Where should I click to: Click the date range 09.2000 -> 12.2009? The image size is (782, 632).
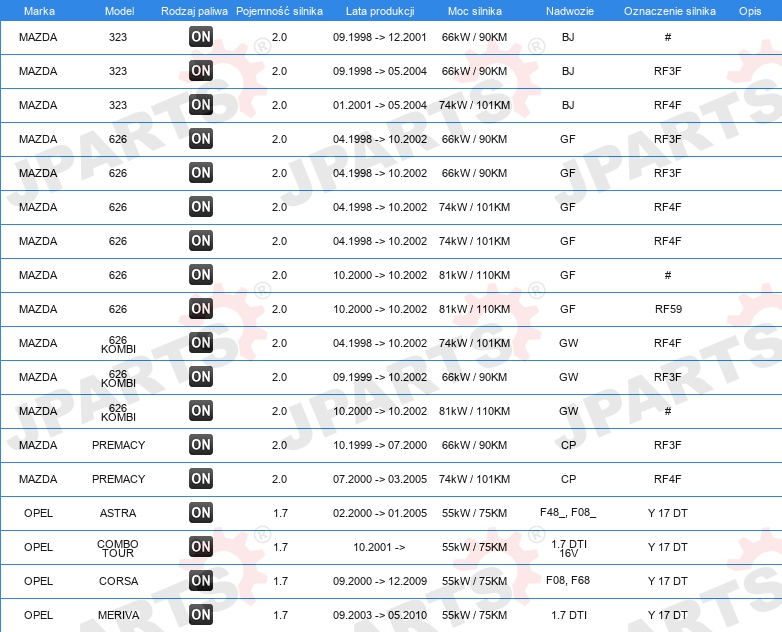380,581
